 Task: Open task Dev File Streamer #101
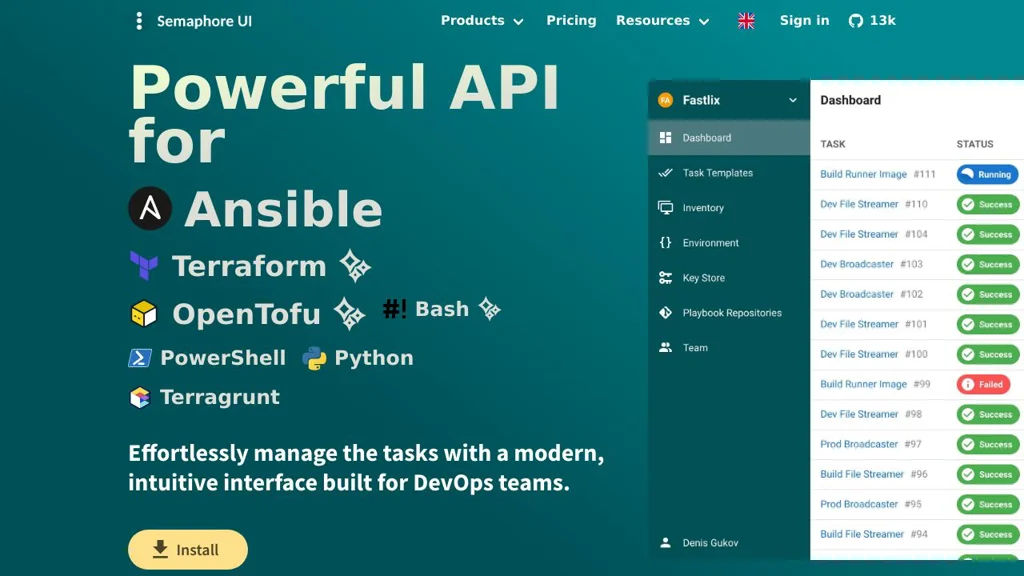874,325
